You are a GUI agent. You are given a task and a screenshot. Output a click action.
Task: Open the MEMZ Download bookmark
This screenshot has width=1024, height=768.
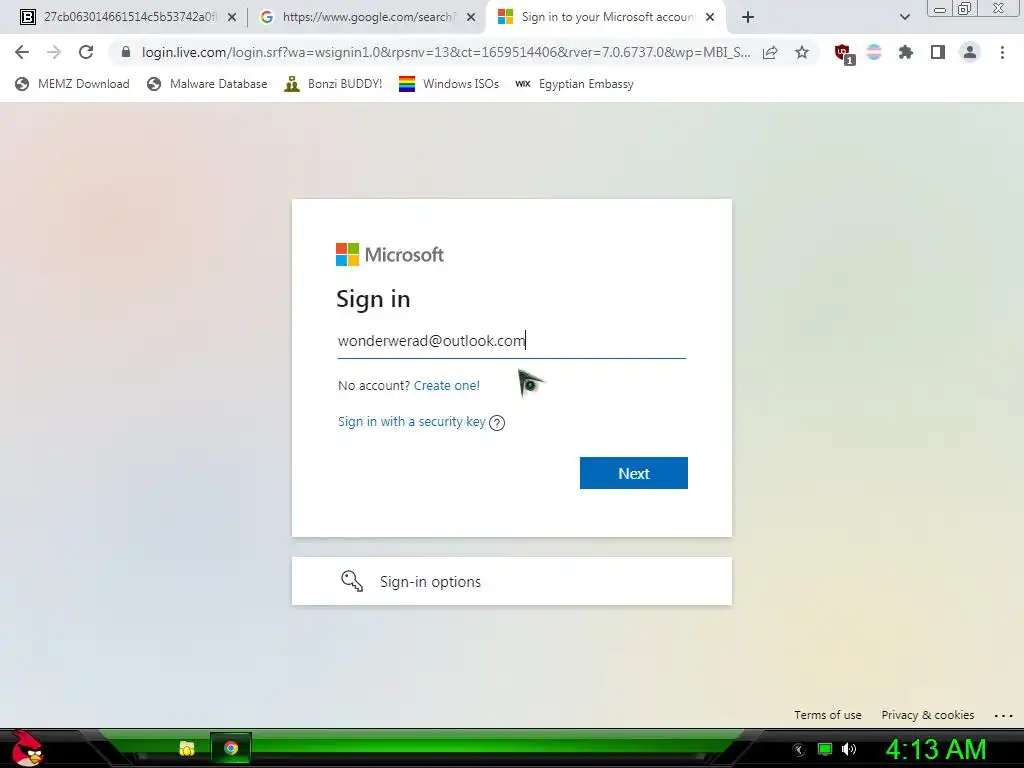[72, 84]
